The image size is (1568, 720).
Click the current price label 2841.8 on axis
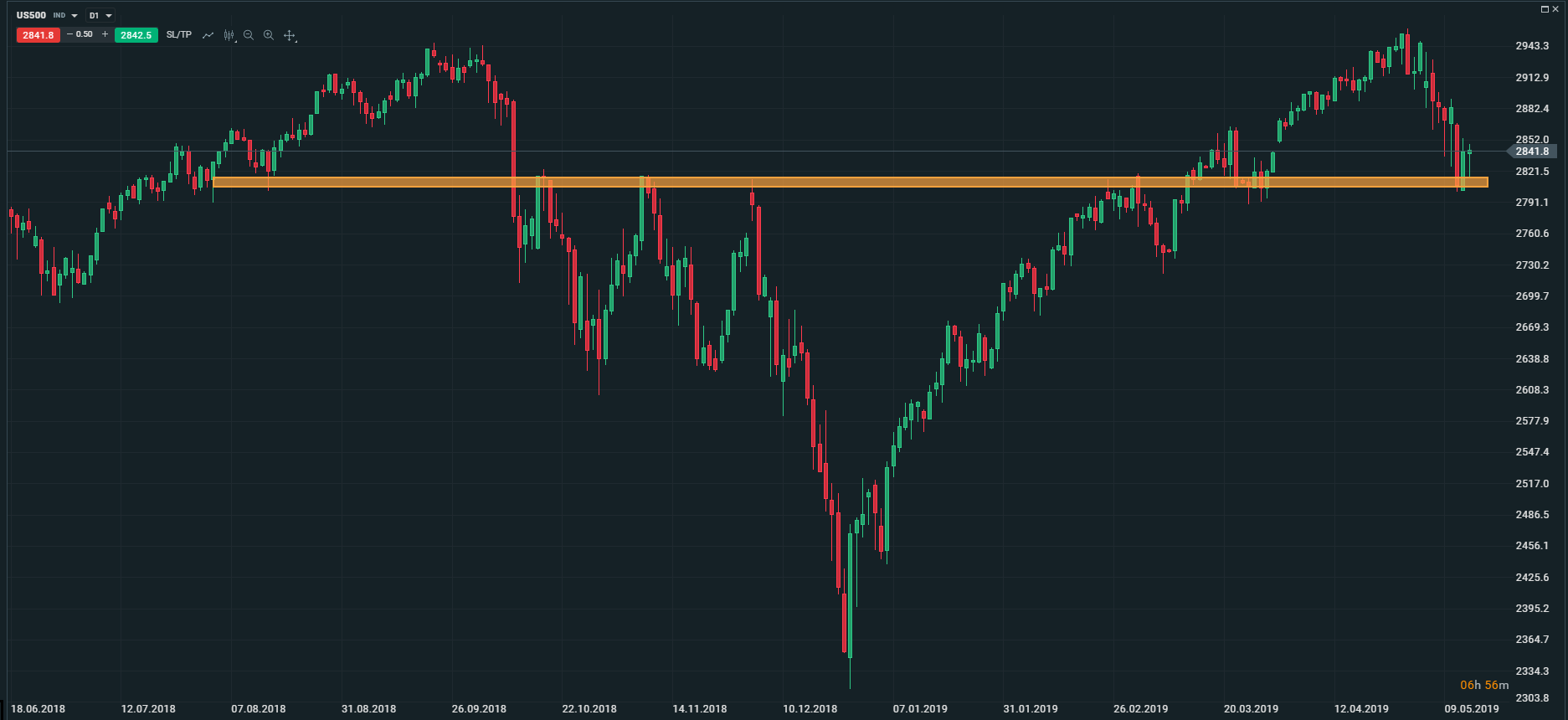1532,152
